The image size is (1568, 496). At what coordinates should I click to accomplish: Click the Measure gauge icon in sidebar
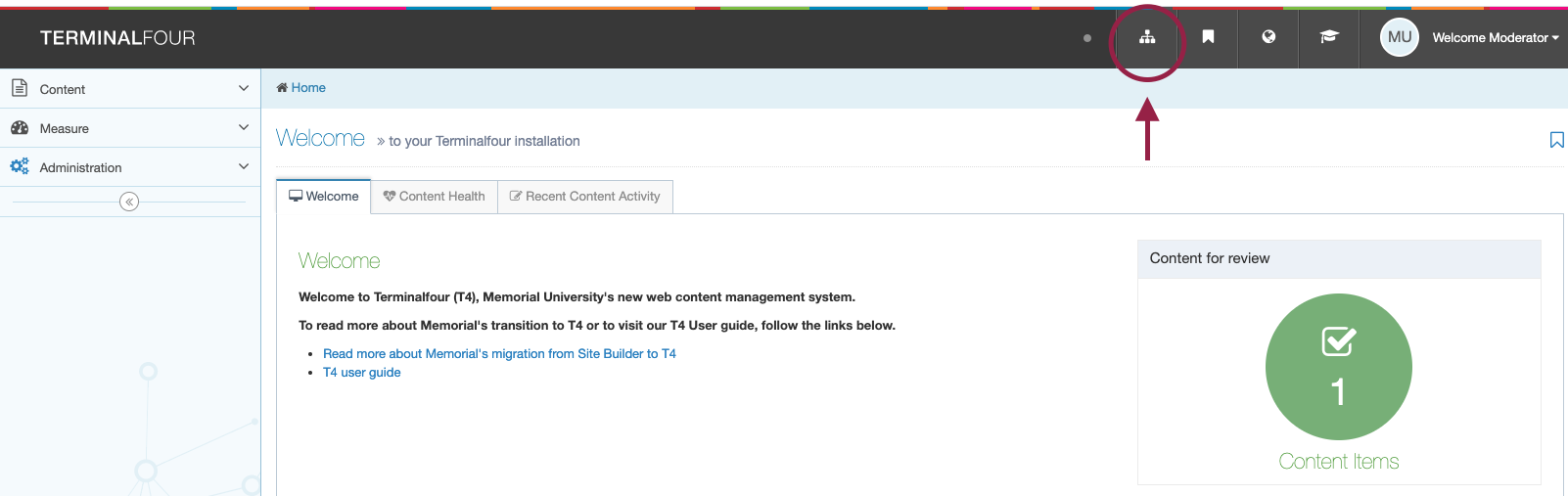coord(20,128)
